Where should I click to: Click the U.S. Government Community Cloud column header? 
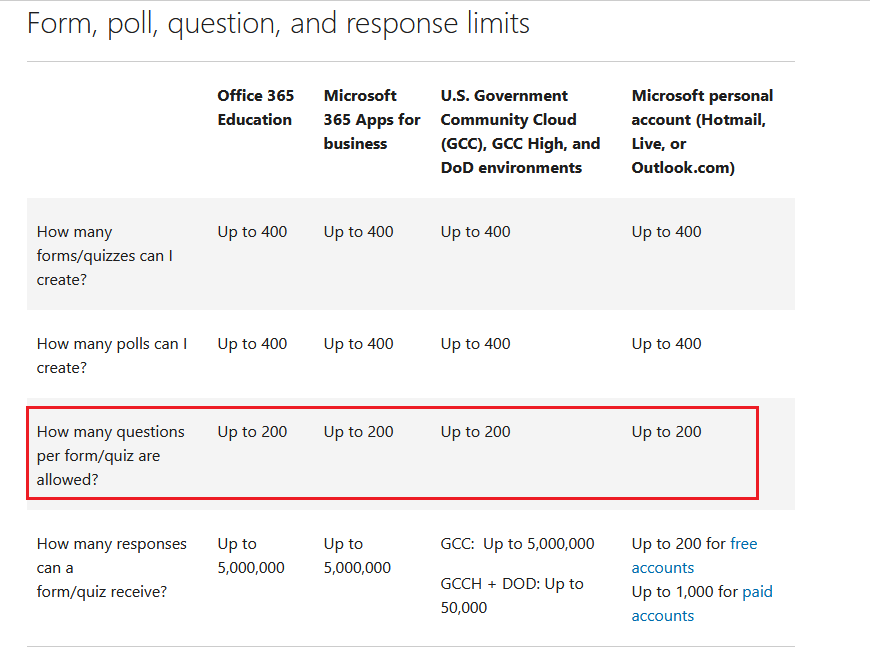[x=520, y=132]
